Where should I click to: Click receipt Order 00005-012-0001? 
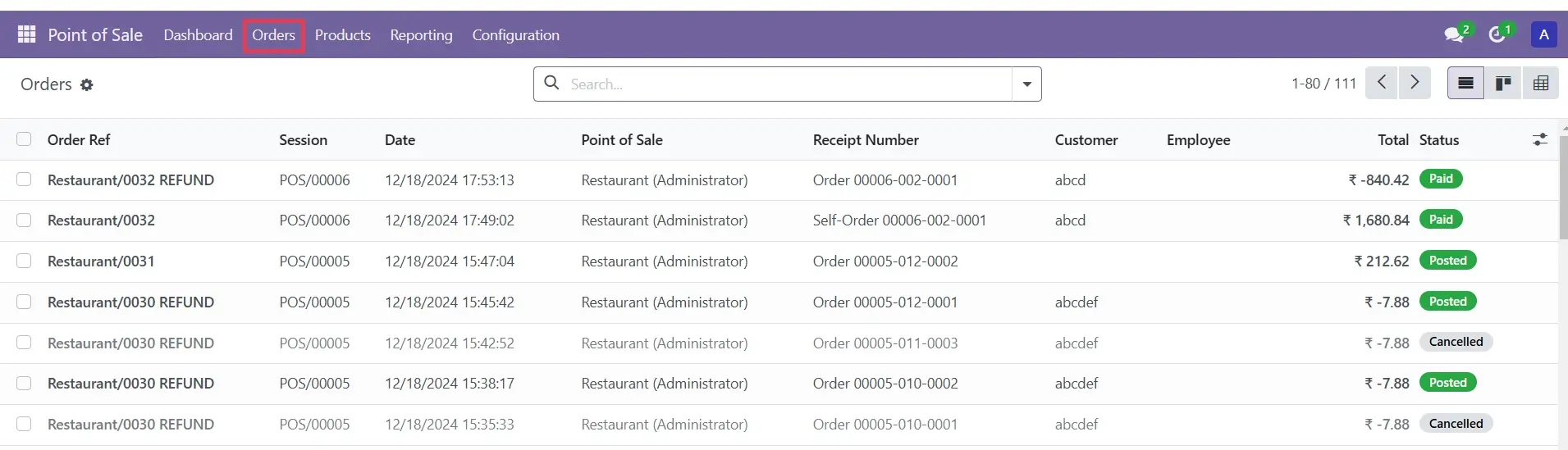(885, 302)
